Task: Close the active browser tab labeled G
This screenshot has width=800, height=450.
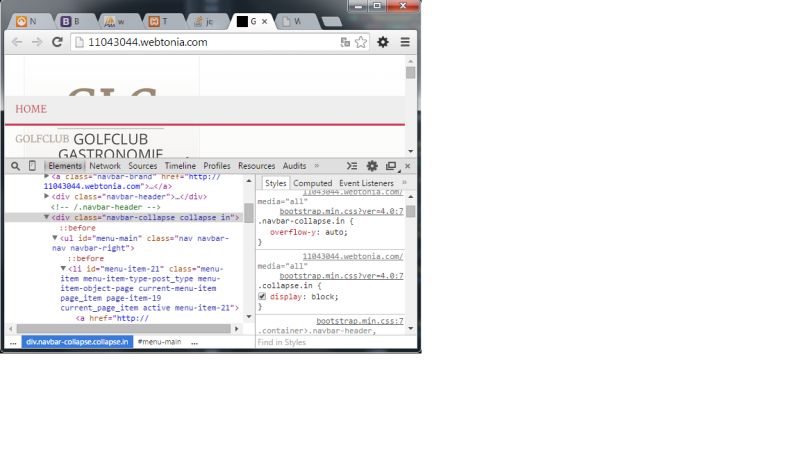Action: coord(264,21)
